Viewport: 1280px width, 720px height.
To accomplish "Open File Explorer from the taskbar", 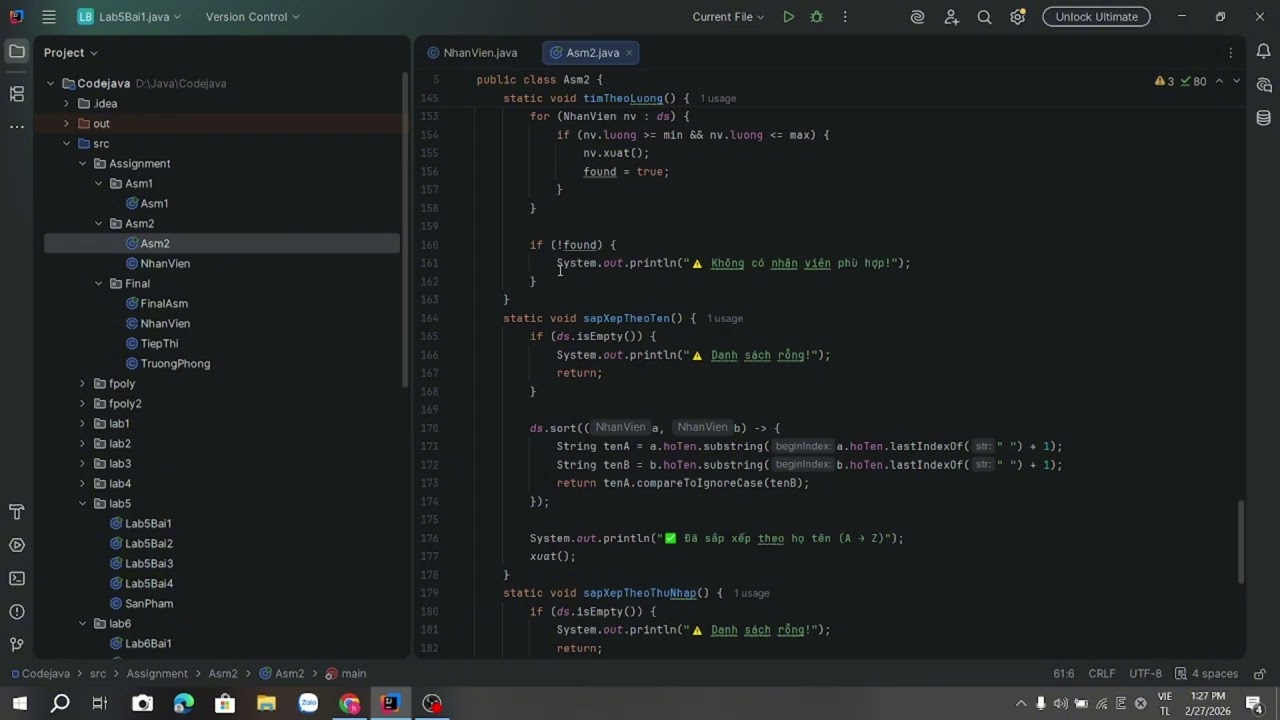I will tap(266, 703).
